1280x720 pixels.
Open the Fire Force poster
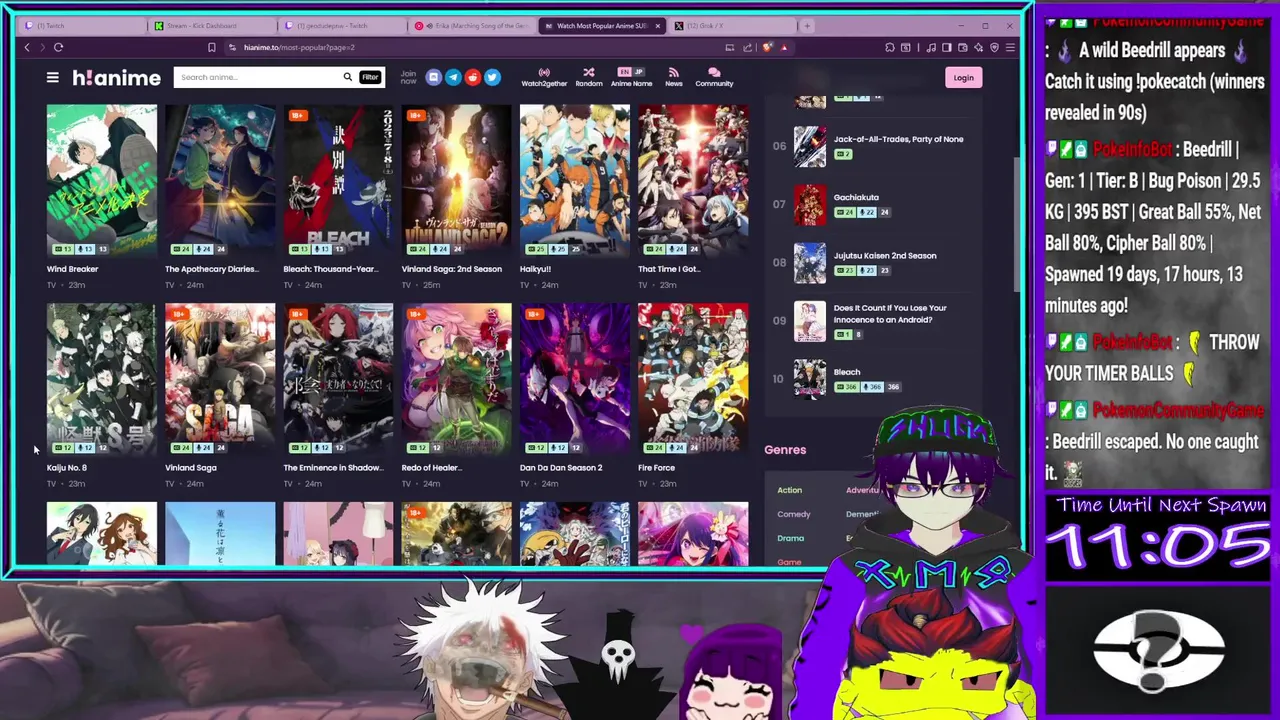[693, 379]
